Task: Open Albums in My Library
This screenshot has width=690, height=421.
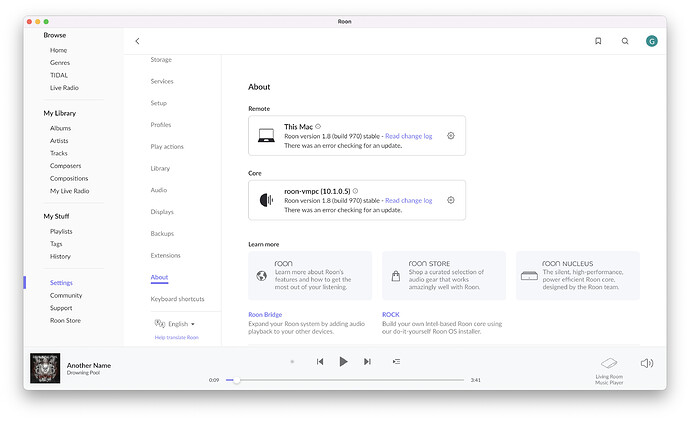Action: click(x=60, y=128)
